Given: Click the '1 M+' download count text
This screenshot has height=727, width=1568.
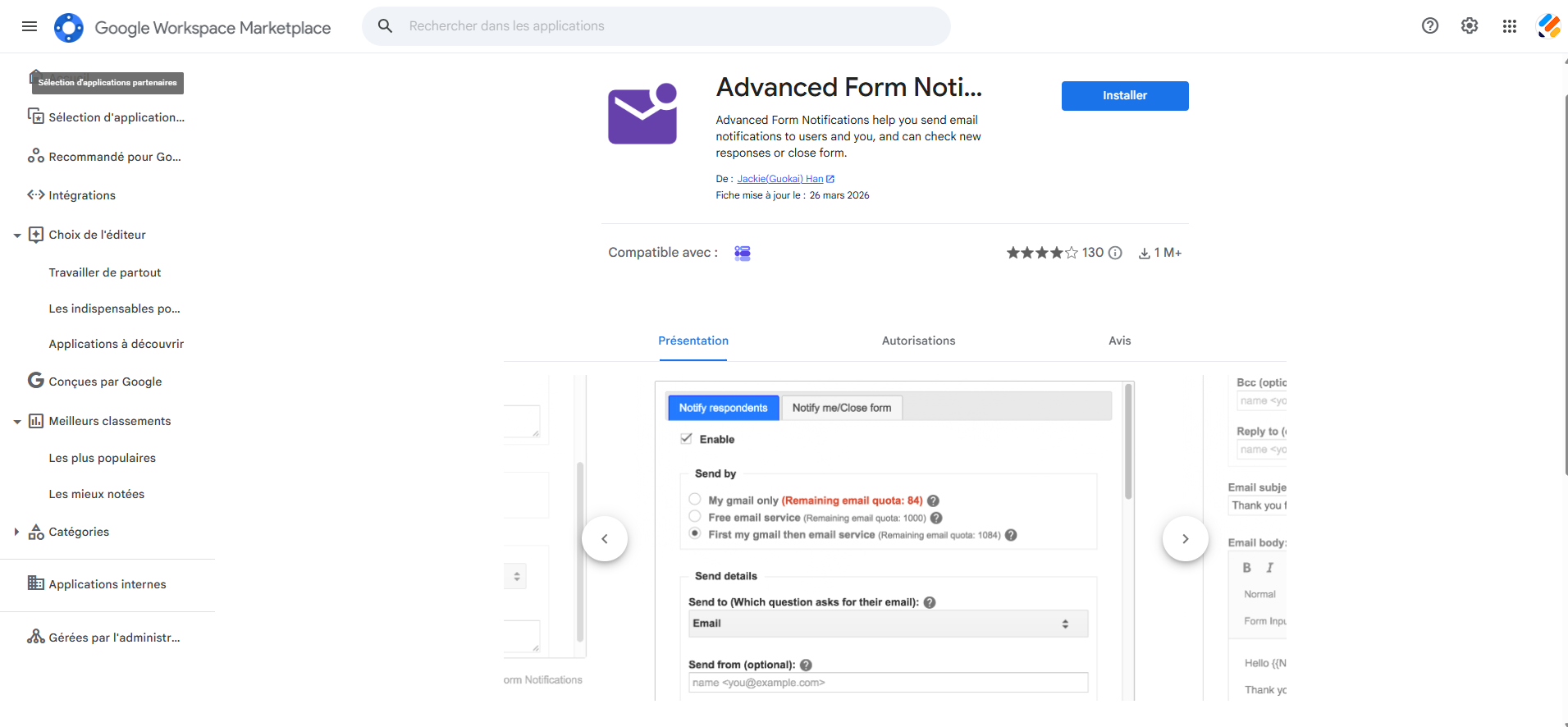Looking at the screenshot, I should click(1168, 253).
